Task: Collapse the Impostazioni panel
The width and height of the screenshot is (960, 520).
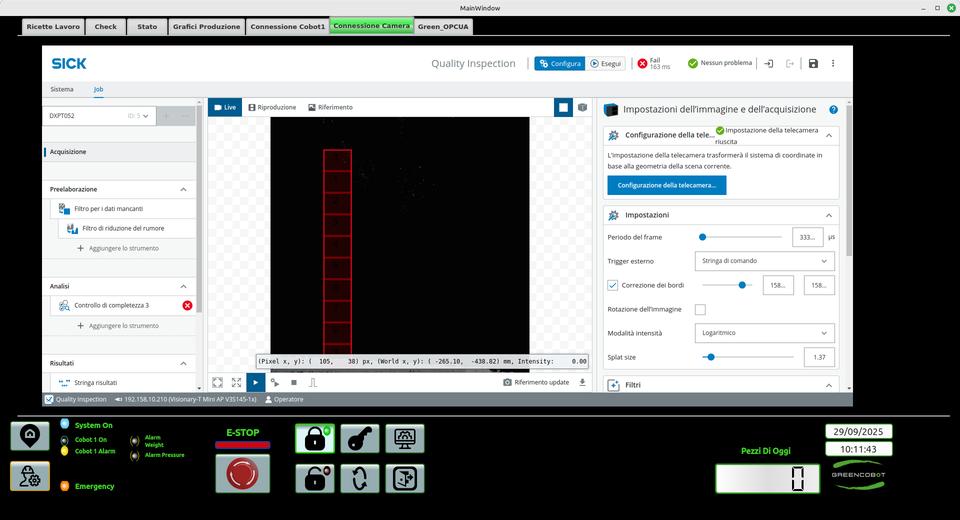Action: (829, 216)
